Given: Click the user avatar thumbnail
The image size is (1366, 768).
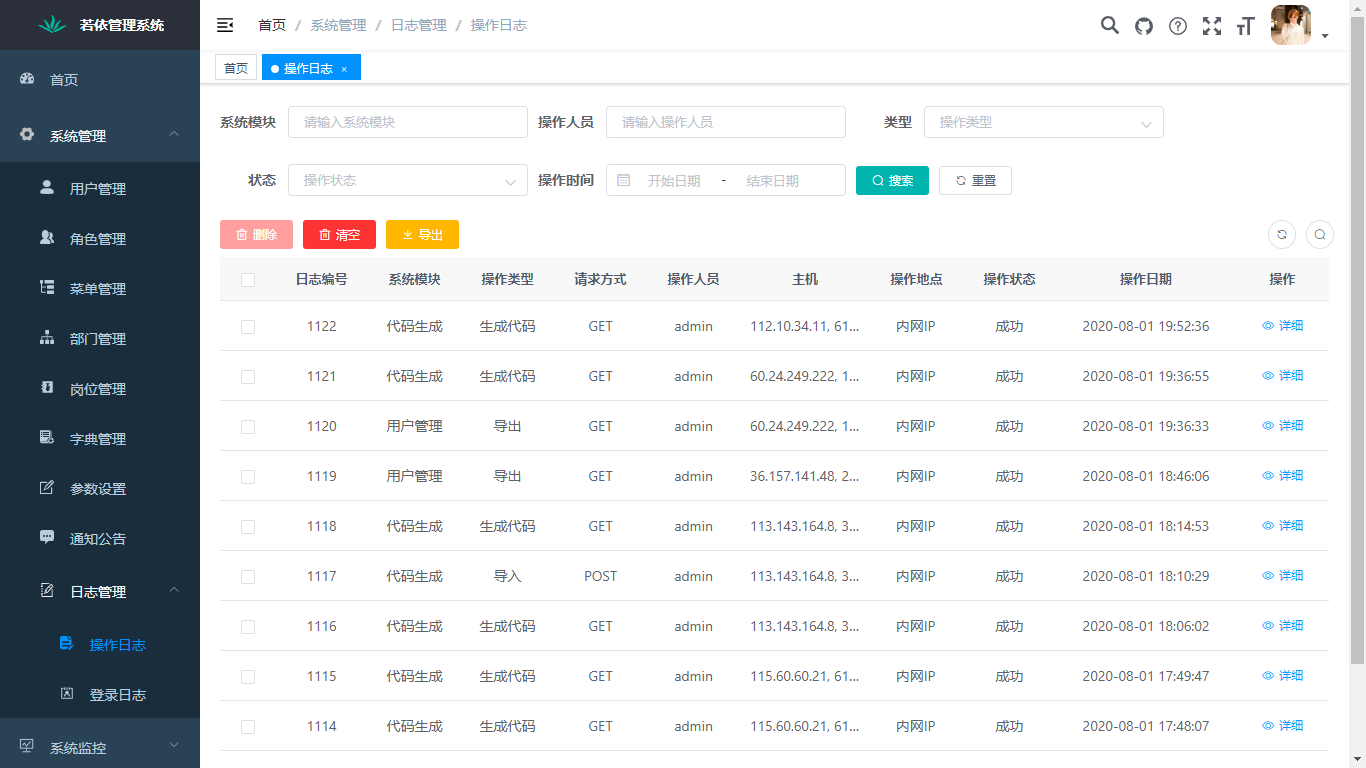Looking at the screenshot, I should click(x=1291, y=25).
